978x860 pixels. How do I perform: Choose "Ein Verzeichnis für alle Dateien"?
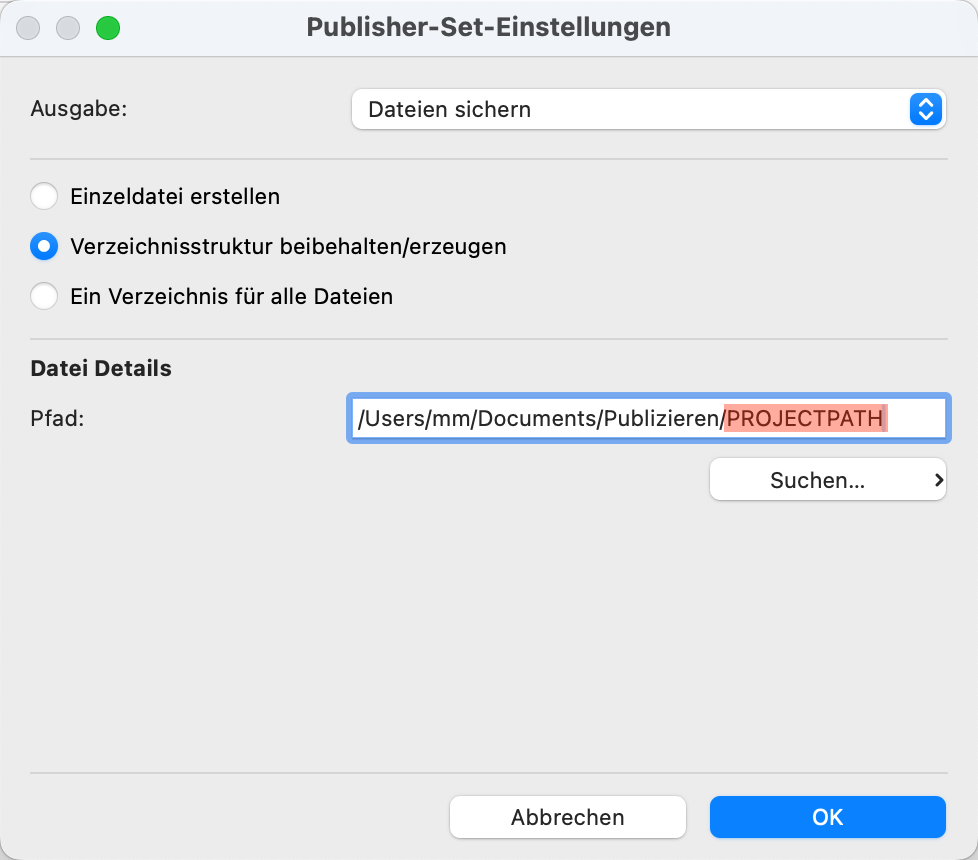pyautogui.click(x=44, y=296)
